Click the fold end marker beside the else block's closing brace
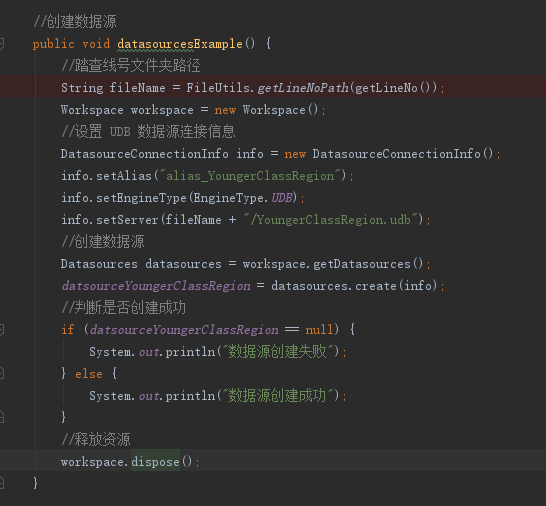546x506 pixels. pos(1,417)
